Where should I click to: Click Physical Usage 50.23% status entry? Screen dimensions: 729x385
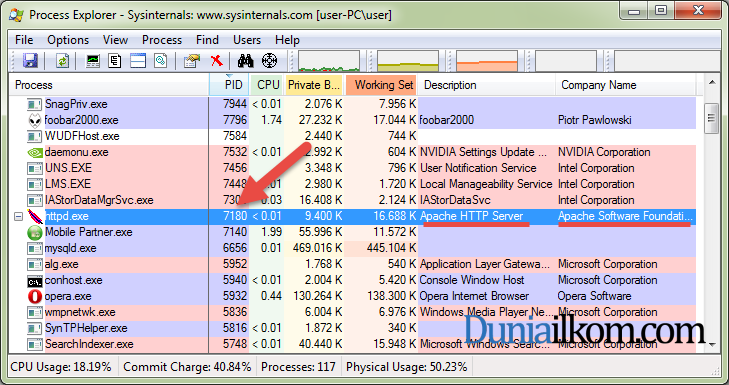coord(406,367)
